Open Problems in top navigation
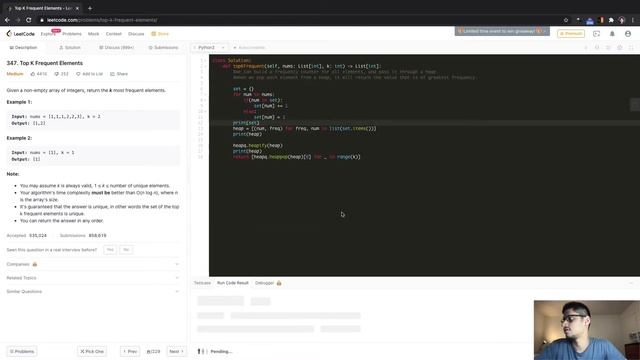 click(72, 34)
